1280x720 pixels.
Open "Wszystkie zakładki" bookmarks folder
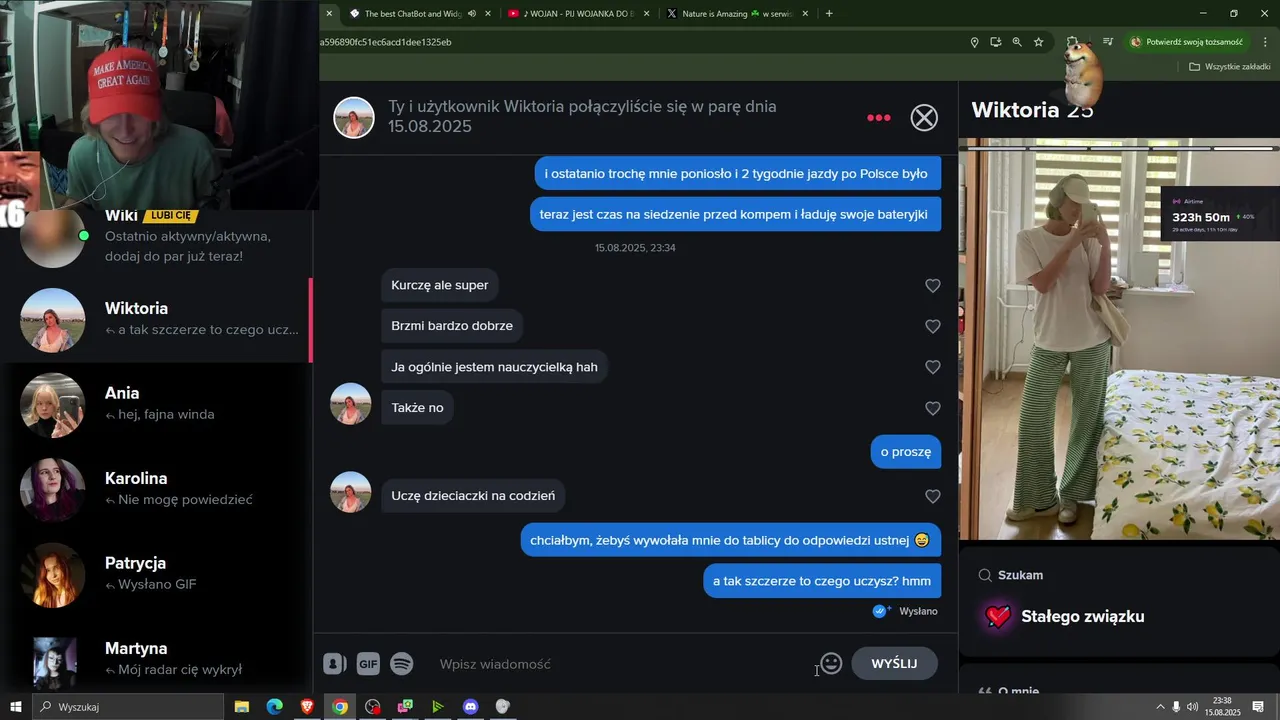[x=1229, y=67]
